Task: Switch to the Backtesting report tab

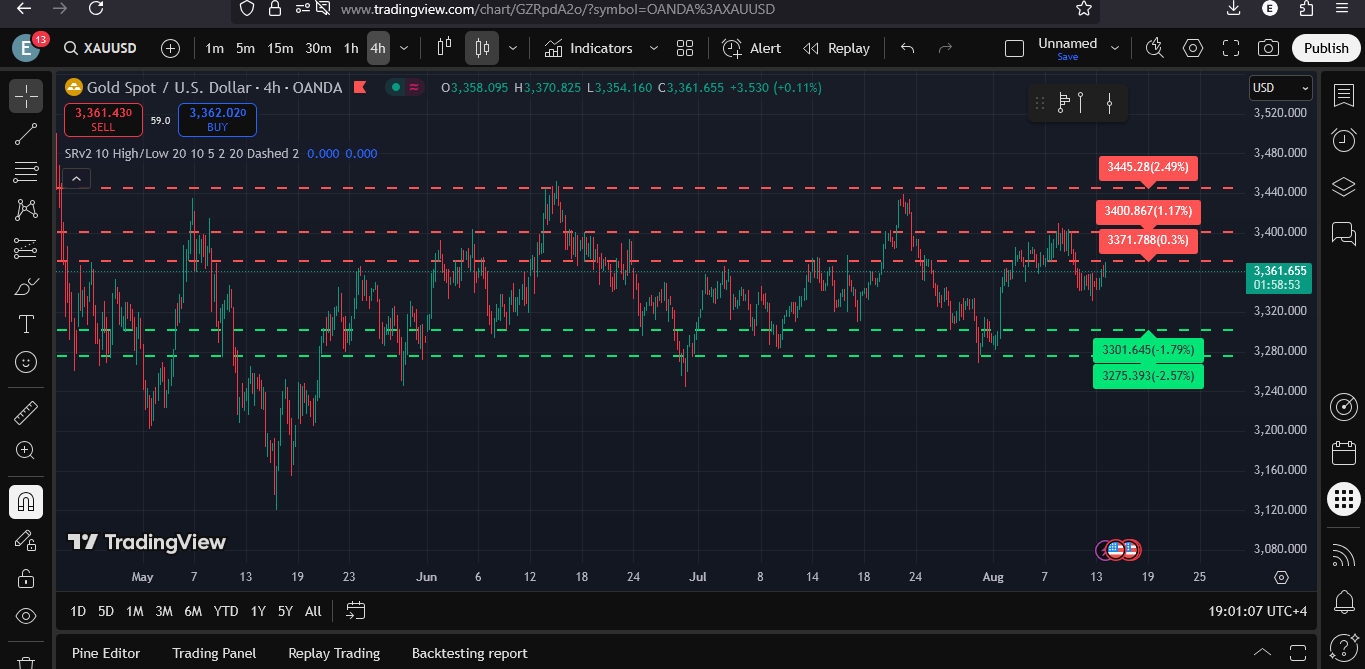Action: point(469,653)
